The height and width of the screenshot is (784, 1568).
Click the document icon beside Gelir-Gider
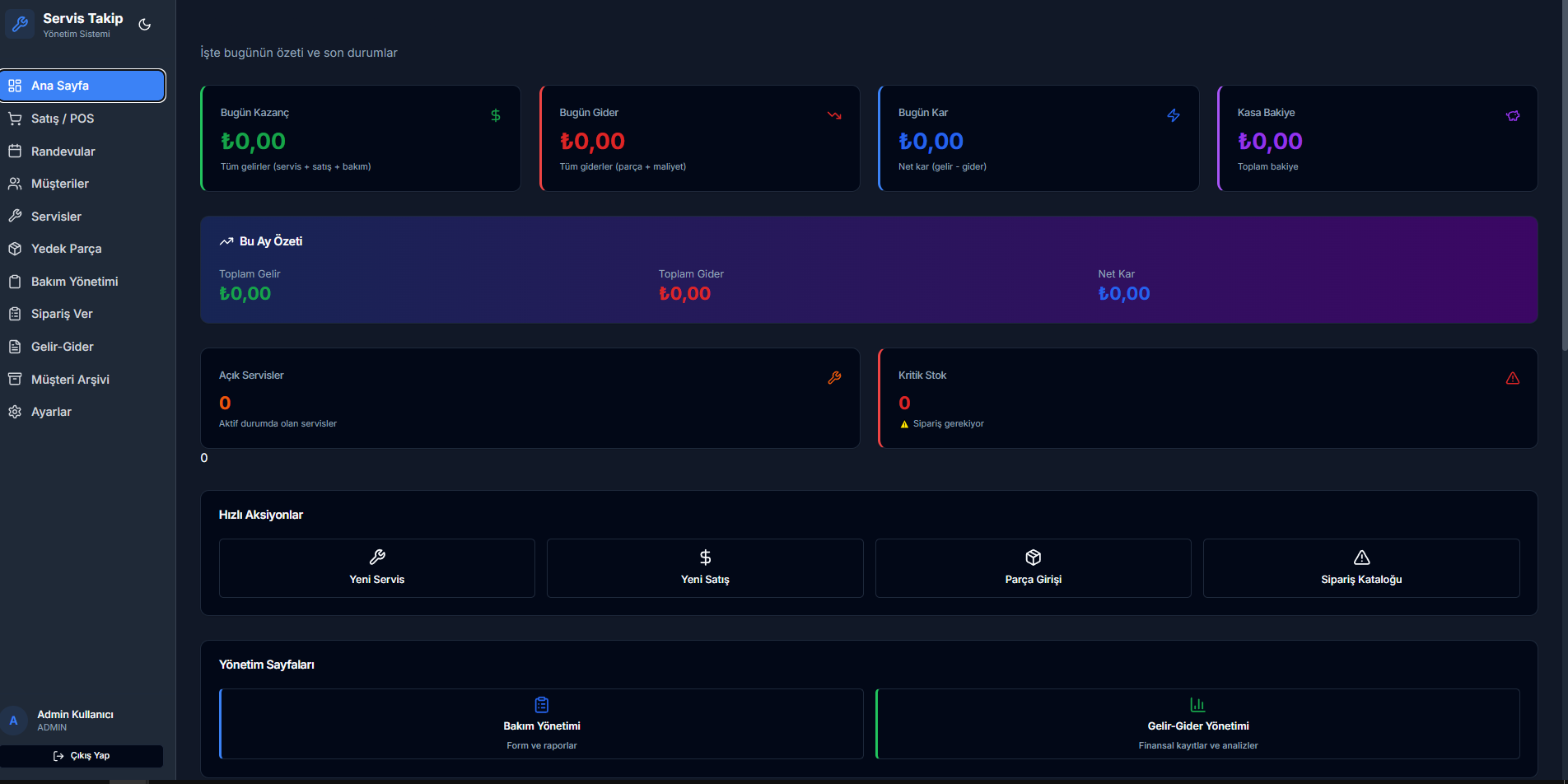click(x=15, y=347)
